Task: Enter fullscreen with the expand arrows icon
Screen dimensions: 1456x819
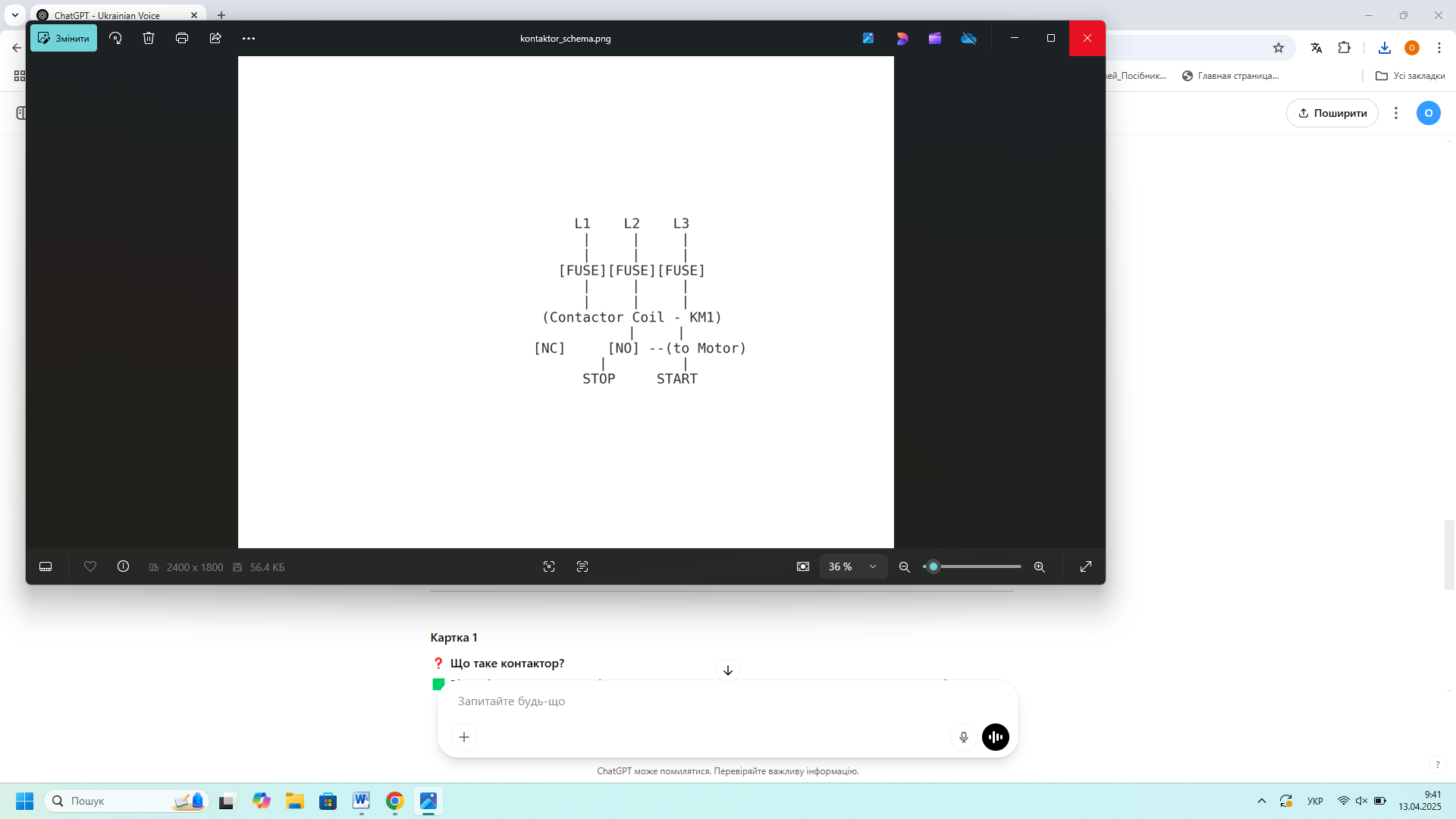Action: click(1086, 566)
